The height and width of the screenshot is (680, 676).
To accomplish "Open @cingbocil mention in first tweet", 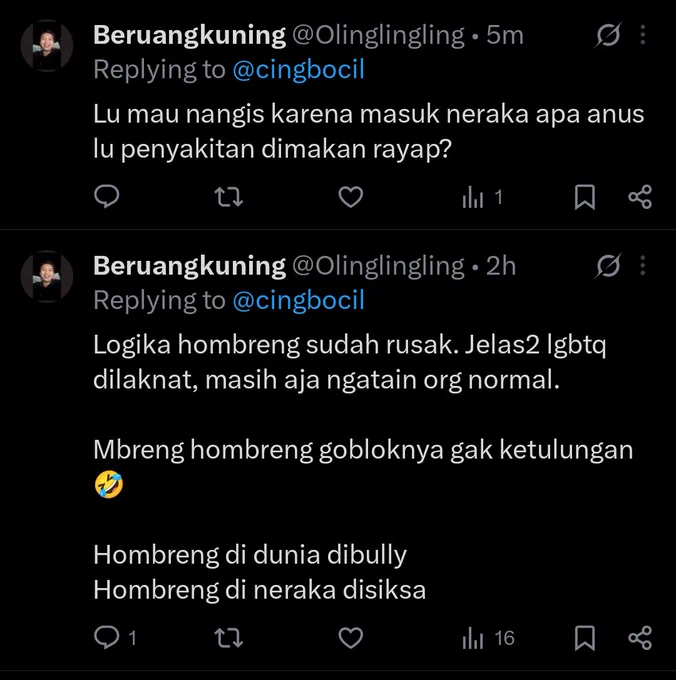I will click(298, 70).
